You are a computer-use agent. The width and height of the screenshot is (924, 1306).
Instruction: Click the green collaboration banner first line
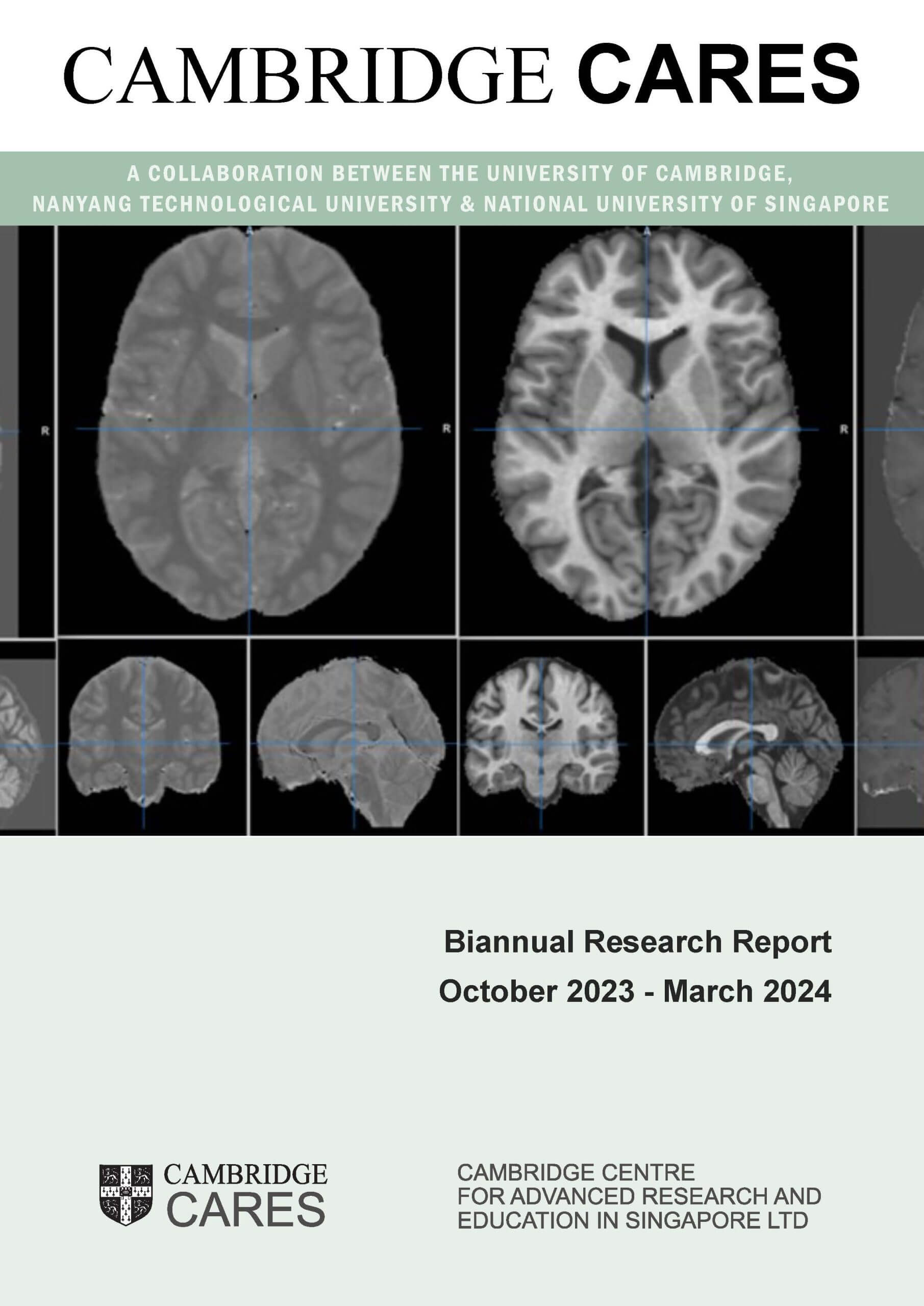(x=460, y=173)
